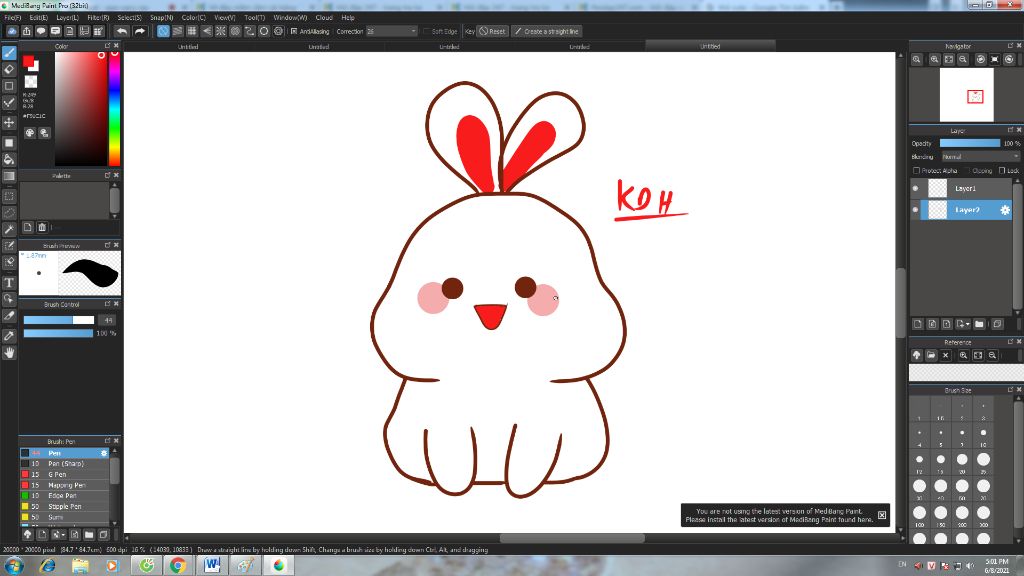Viewport: 1024px width, 576px height.
Task: Toggle the Soft Edge checkbox
Action: (x=427, y=31)
